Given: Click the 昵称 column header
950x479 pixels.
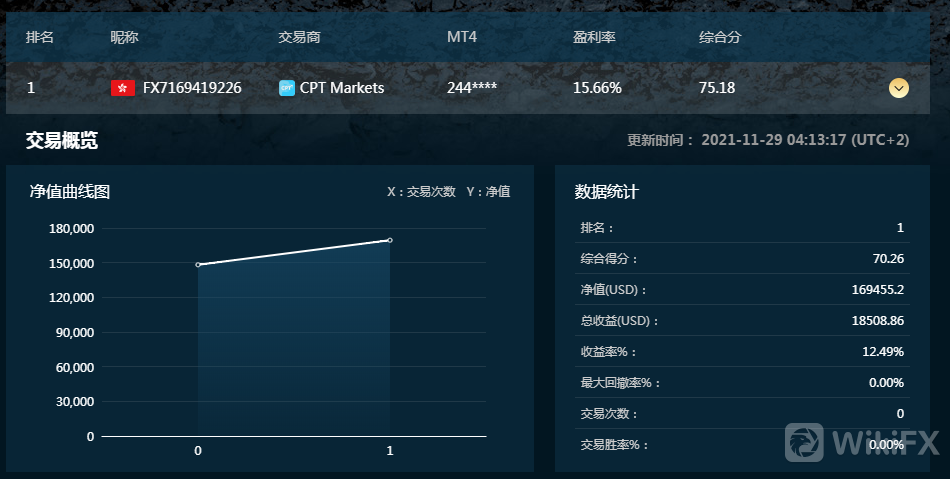Looking at the screenshot, I should pyautogui.click(x=124, y=37).
